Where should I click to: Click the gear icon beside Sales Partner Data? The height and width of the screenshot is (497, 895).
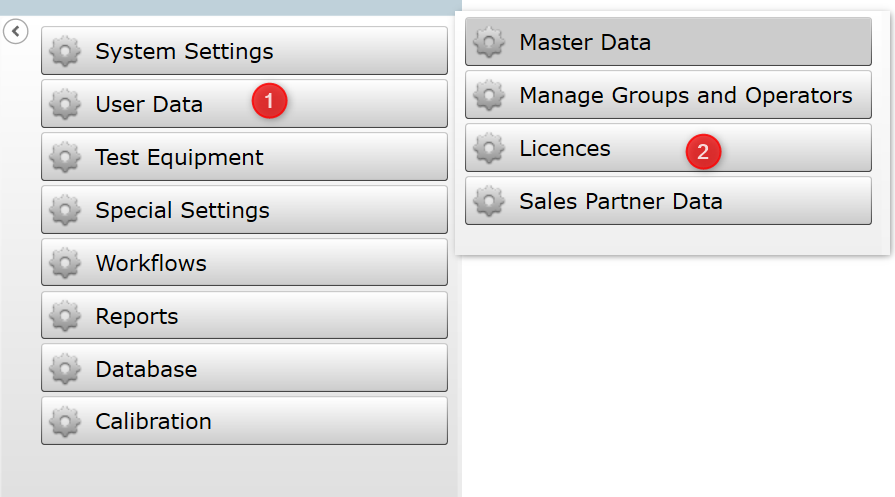pos(489,201)
